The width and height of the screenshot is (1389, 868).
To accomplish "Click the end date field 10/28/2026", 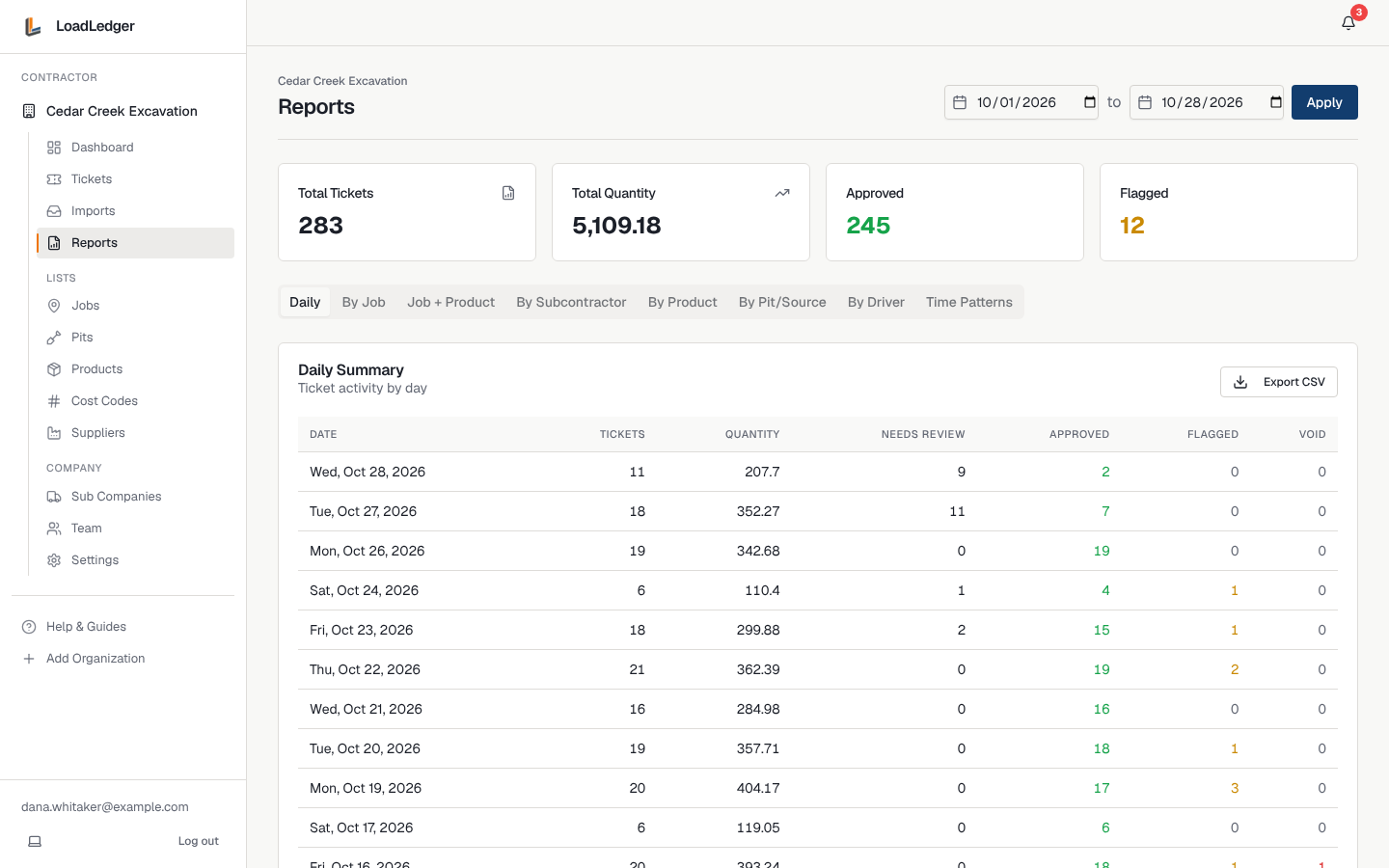I will (x=1207, y=102).
